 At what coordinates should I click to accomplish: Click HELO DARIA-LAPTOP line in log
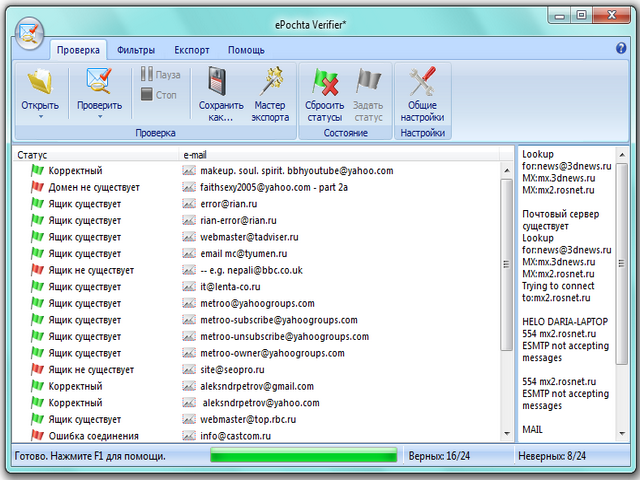565,321
